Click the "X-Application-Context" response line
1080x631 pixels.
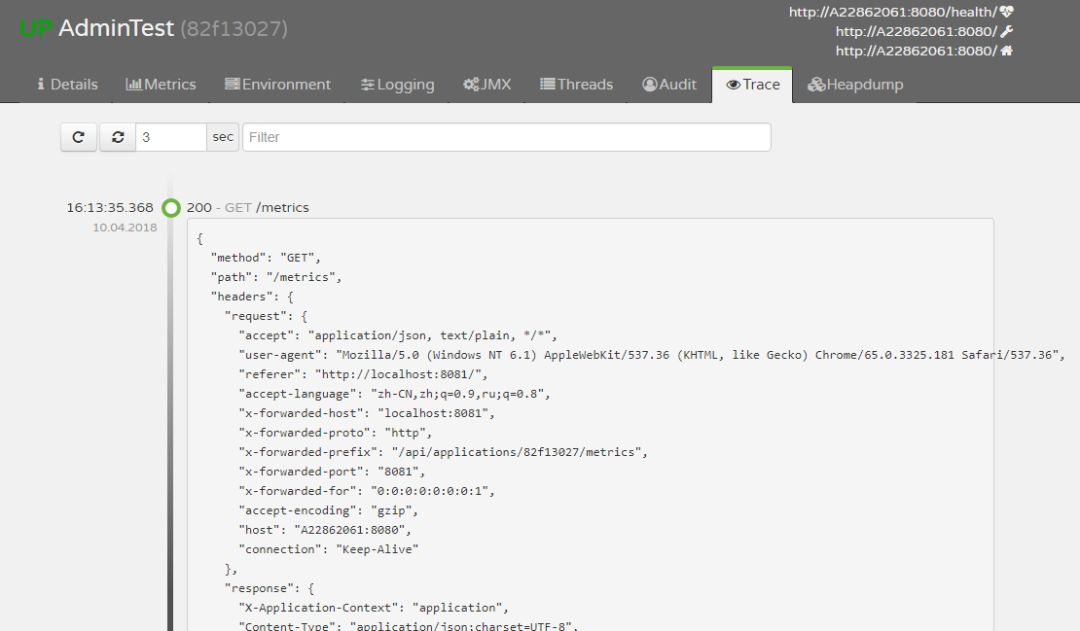373,608
